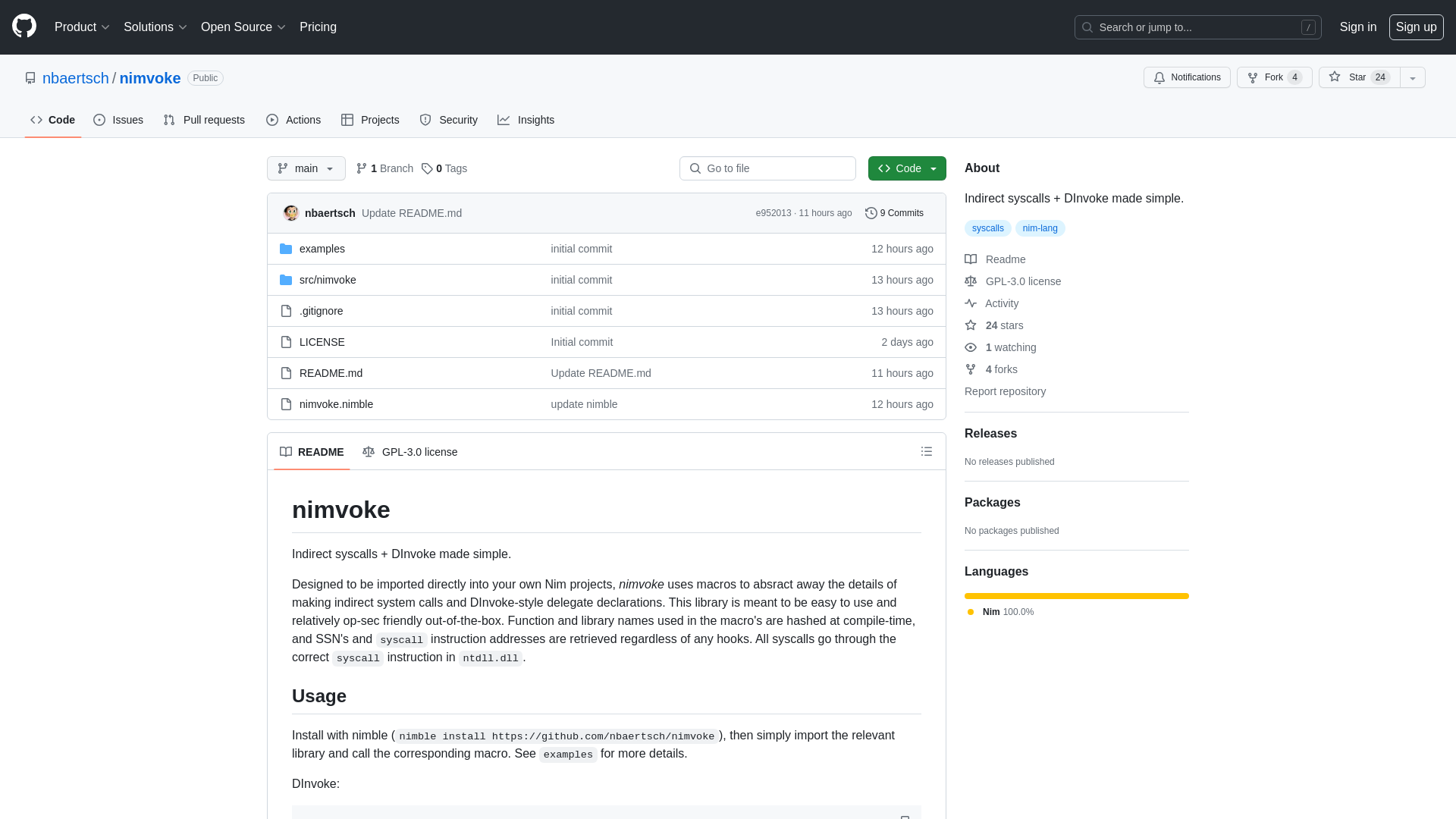Viewport: 1456px width, 819px height.
Task: Expand the Solutions menu
Action: point(155,27)
